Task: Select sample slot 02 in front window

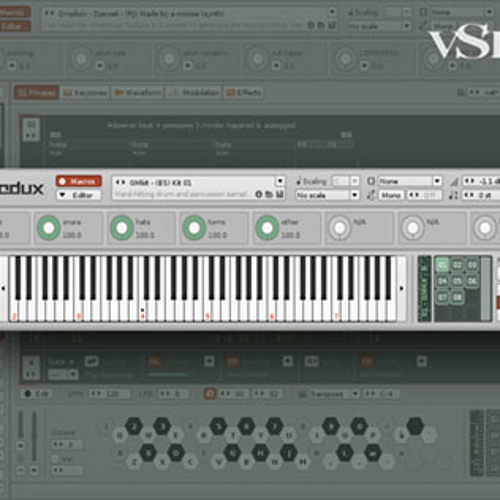Action: click(x=457, y=265)
